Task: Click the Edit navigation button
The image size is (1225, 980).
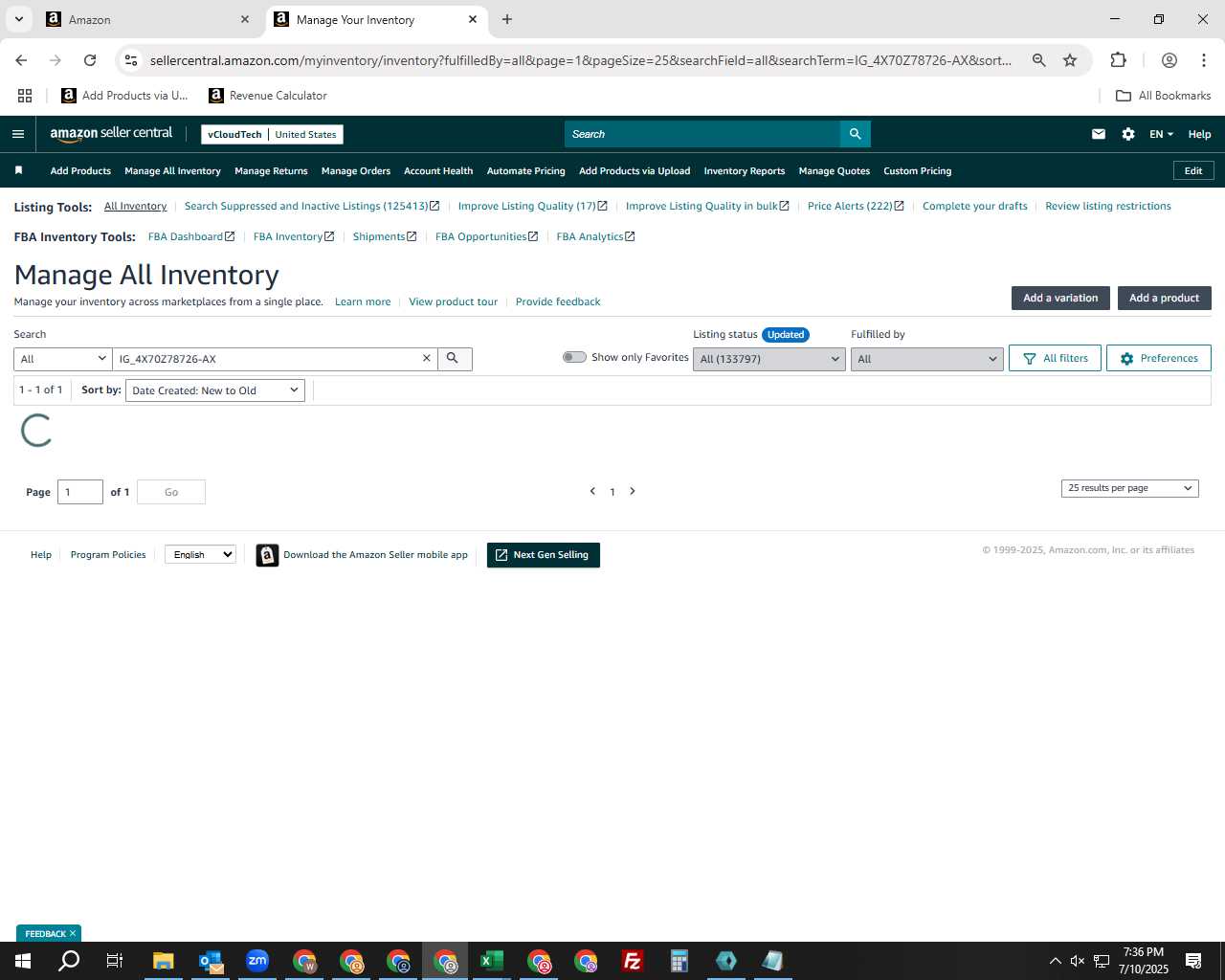Action: (1193, 170)
